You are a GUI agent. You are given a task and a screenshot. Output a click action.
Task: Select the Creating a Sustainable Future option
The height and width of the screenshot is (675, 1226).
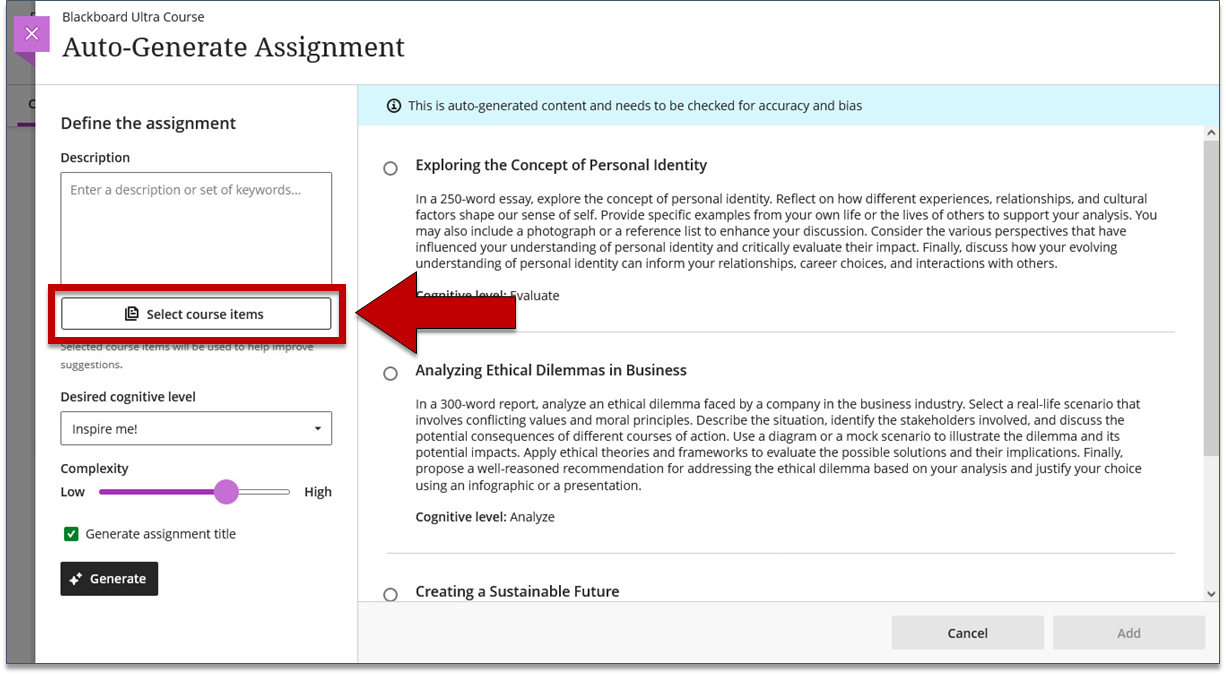(x=391, y=595)
